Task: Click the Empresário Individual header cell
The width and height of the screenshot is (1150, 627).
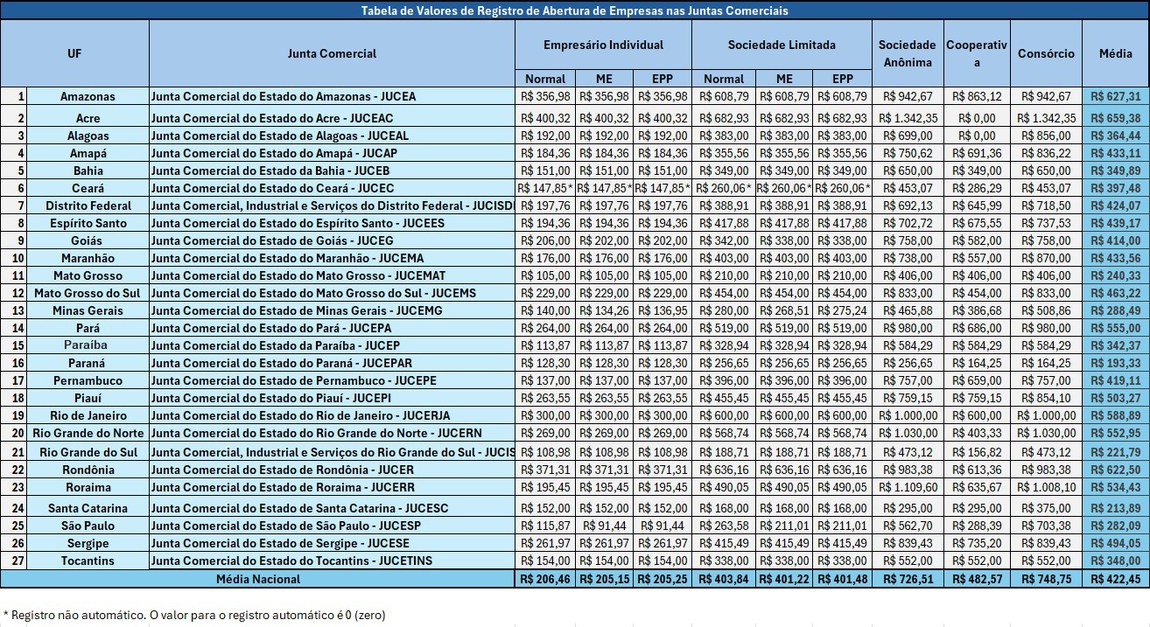Action: tap(603, 45)
